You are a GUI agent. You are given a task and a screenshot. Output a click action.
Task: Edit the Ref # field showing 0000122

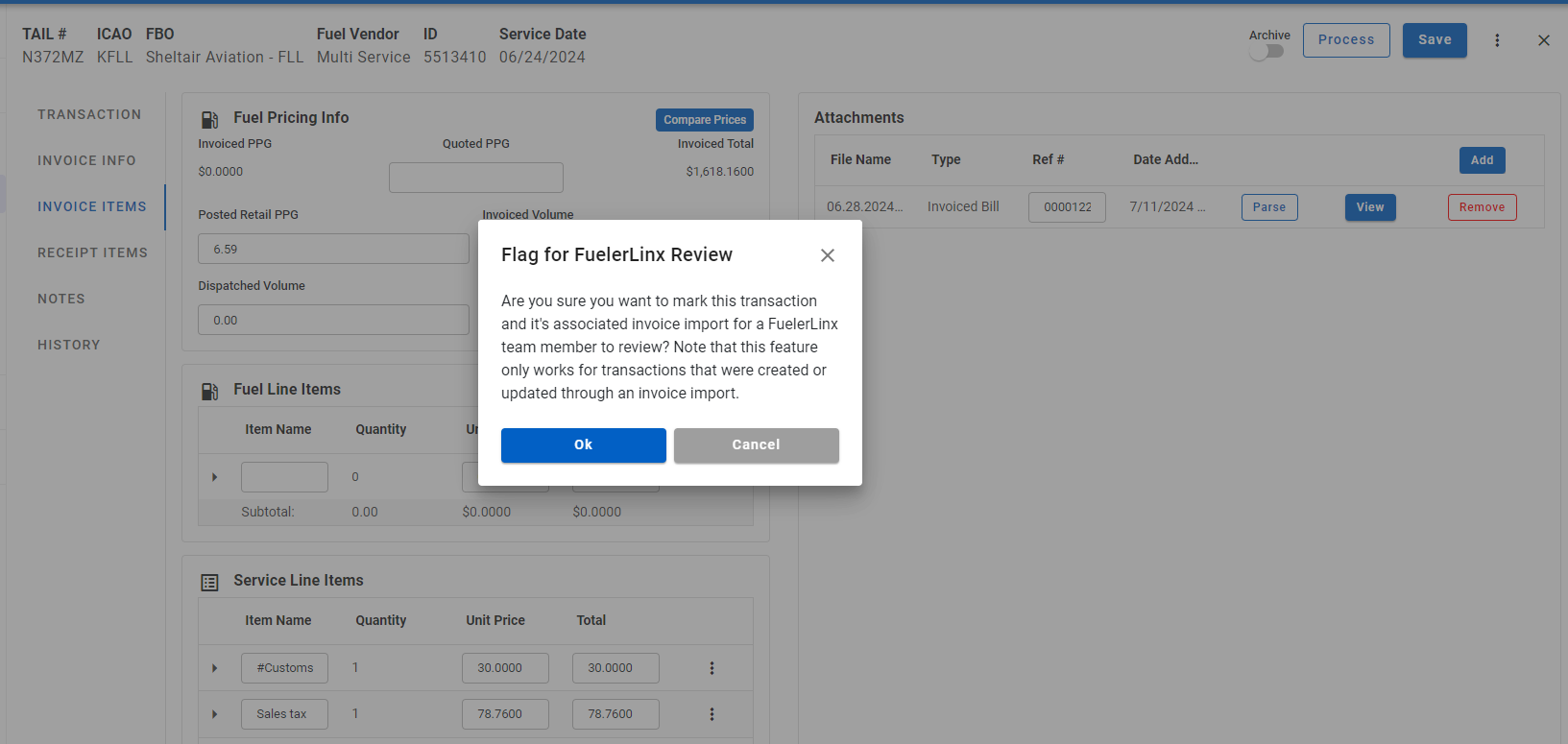pyautogui.click(x=1067, y=207)
